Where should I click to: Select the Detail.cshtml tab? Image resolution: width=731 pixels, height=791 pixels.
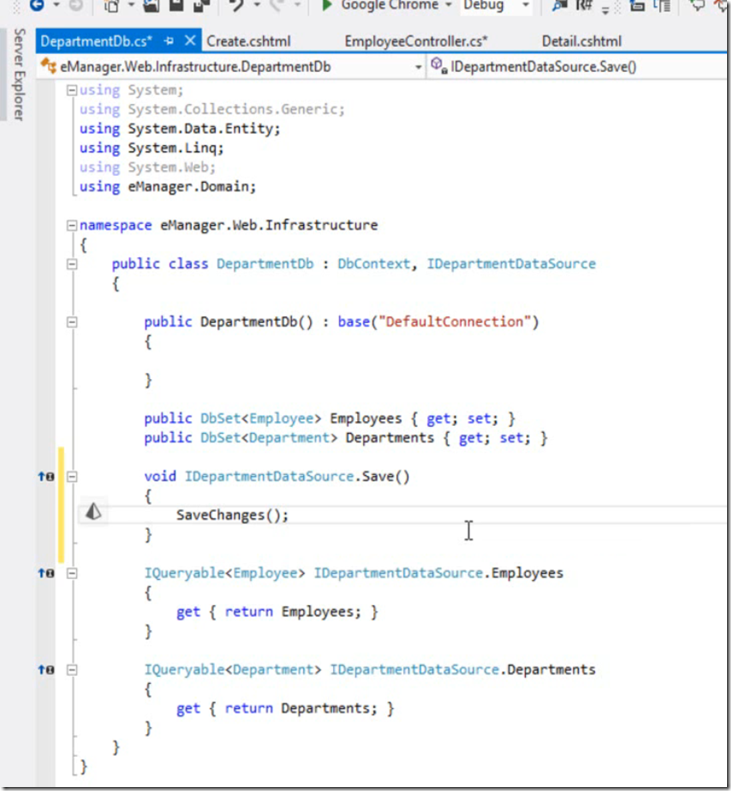[582, 41]
